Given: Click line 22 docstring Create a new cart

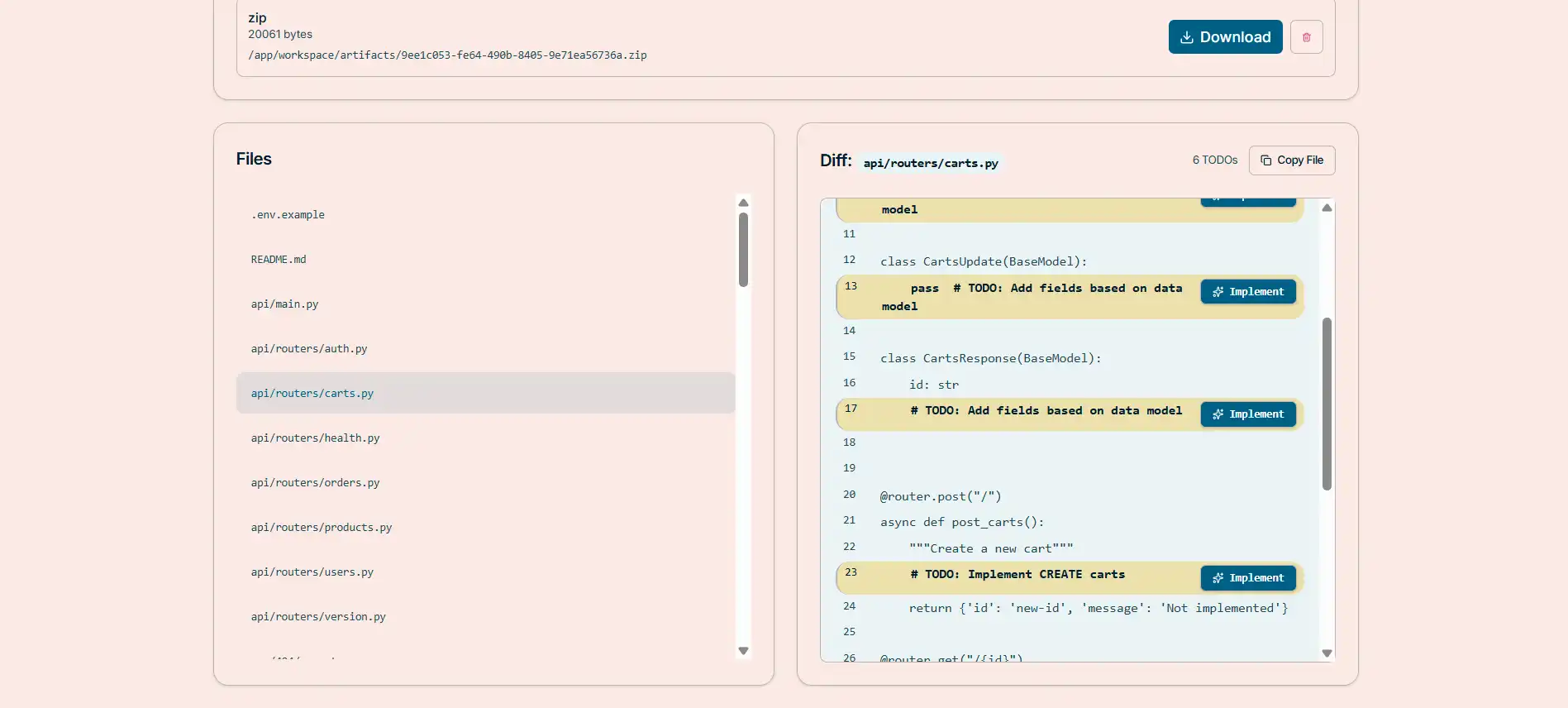Looking at the screenshot, I should 991,549.
